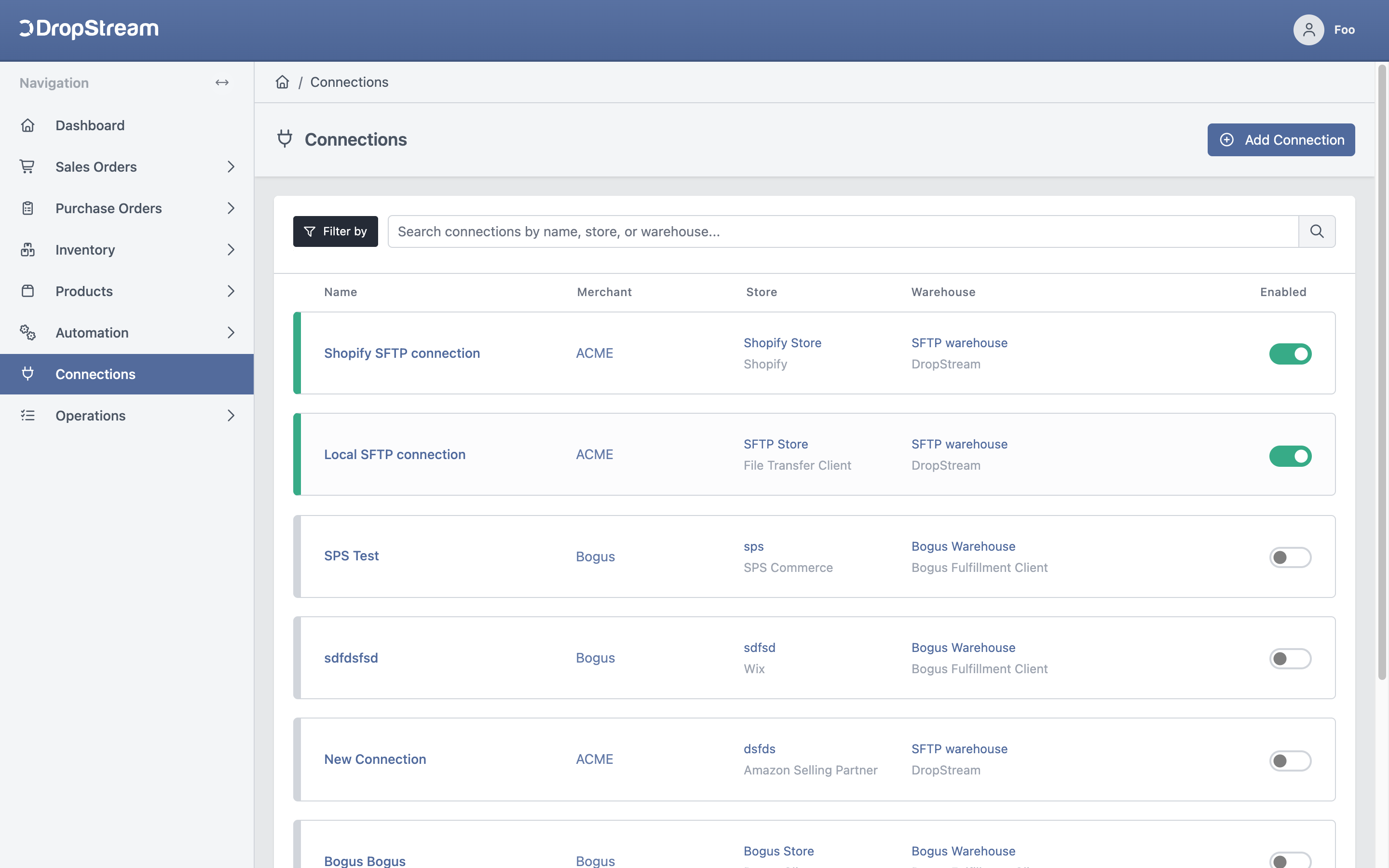Click the DropStream logo
1389x868 pixels.
(89, 29)
